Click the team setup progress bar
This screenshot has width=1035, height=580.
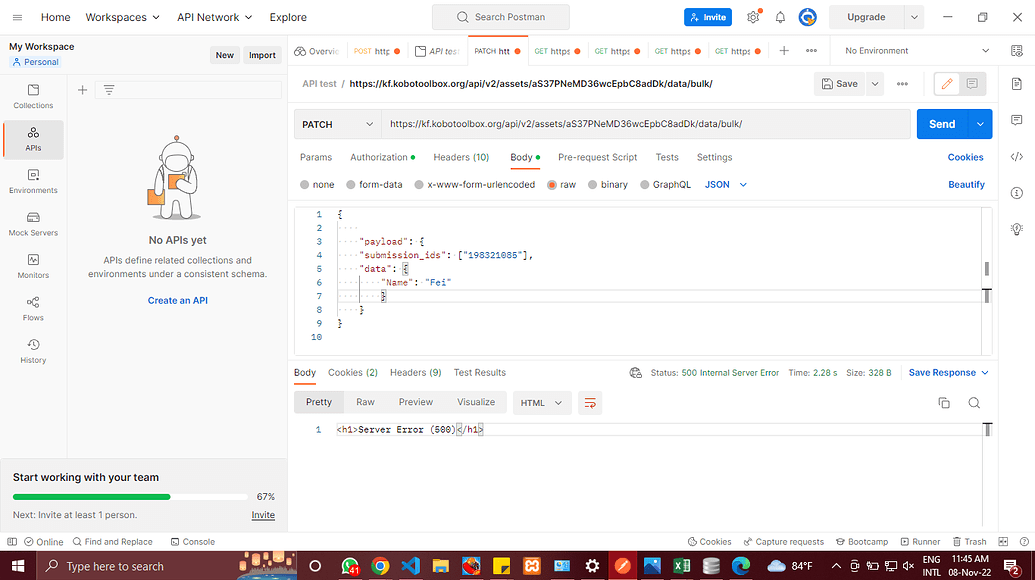130,496
